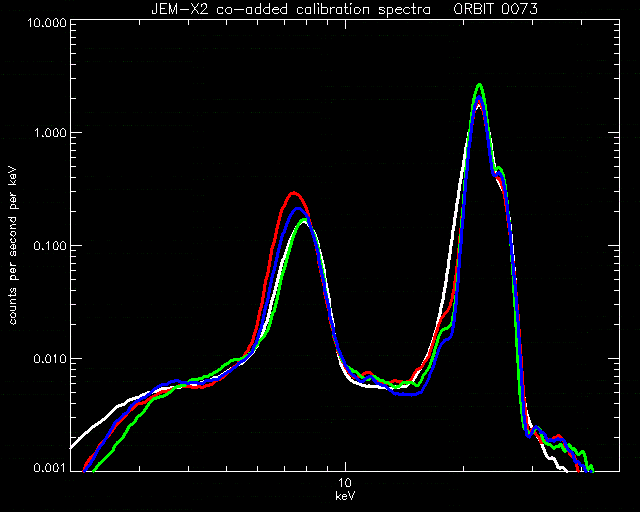Click the white curve's tail at bottom right

(561, 467)
